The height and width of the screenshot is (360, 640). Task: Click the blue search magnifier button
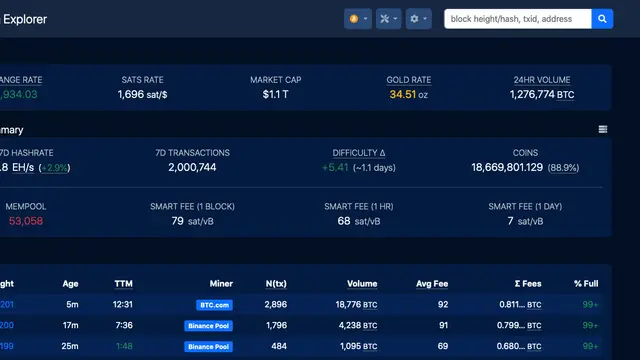(602, 19)
